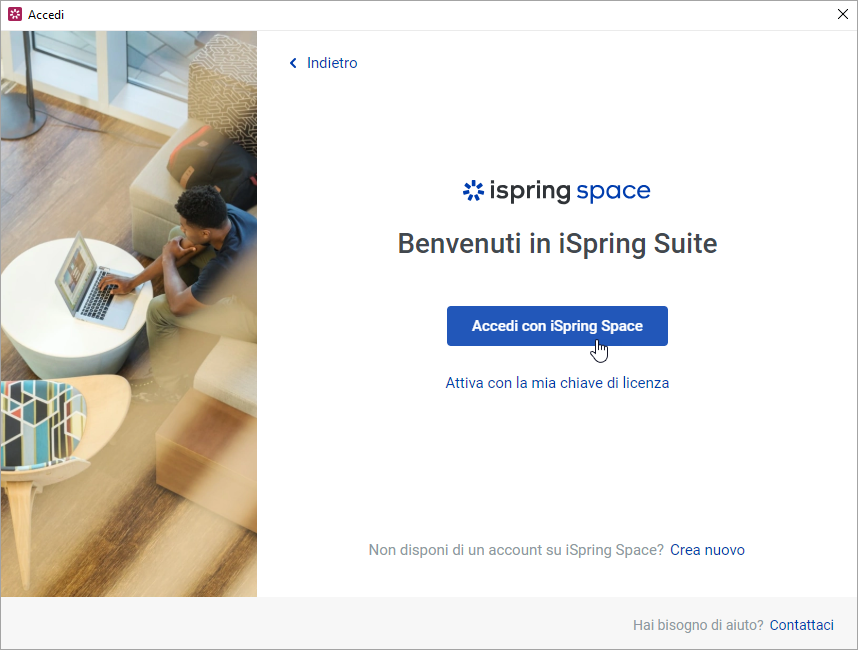
Task: Open the Contattaci help link
Action: pyautogui.click(x=801, y=625)
